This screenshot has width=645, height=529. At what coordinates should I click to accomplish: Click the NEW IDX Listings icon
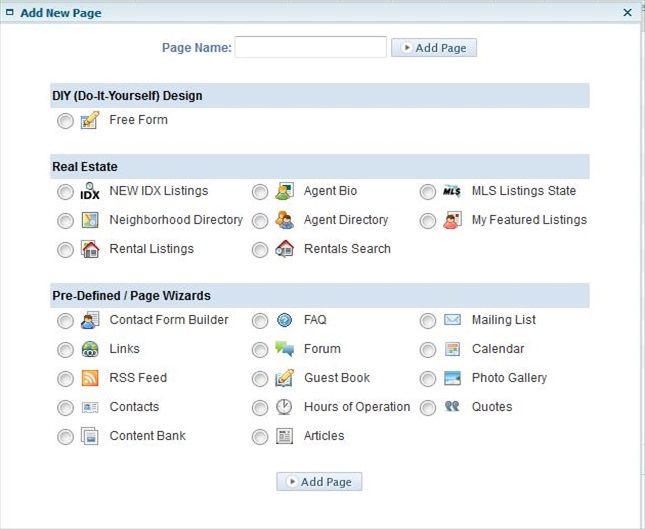(90, 192)
